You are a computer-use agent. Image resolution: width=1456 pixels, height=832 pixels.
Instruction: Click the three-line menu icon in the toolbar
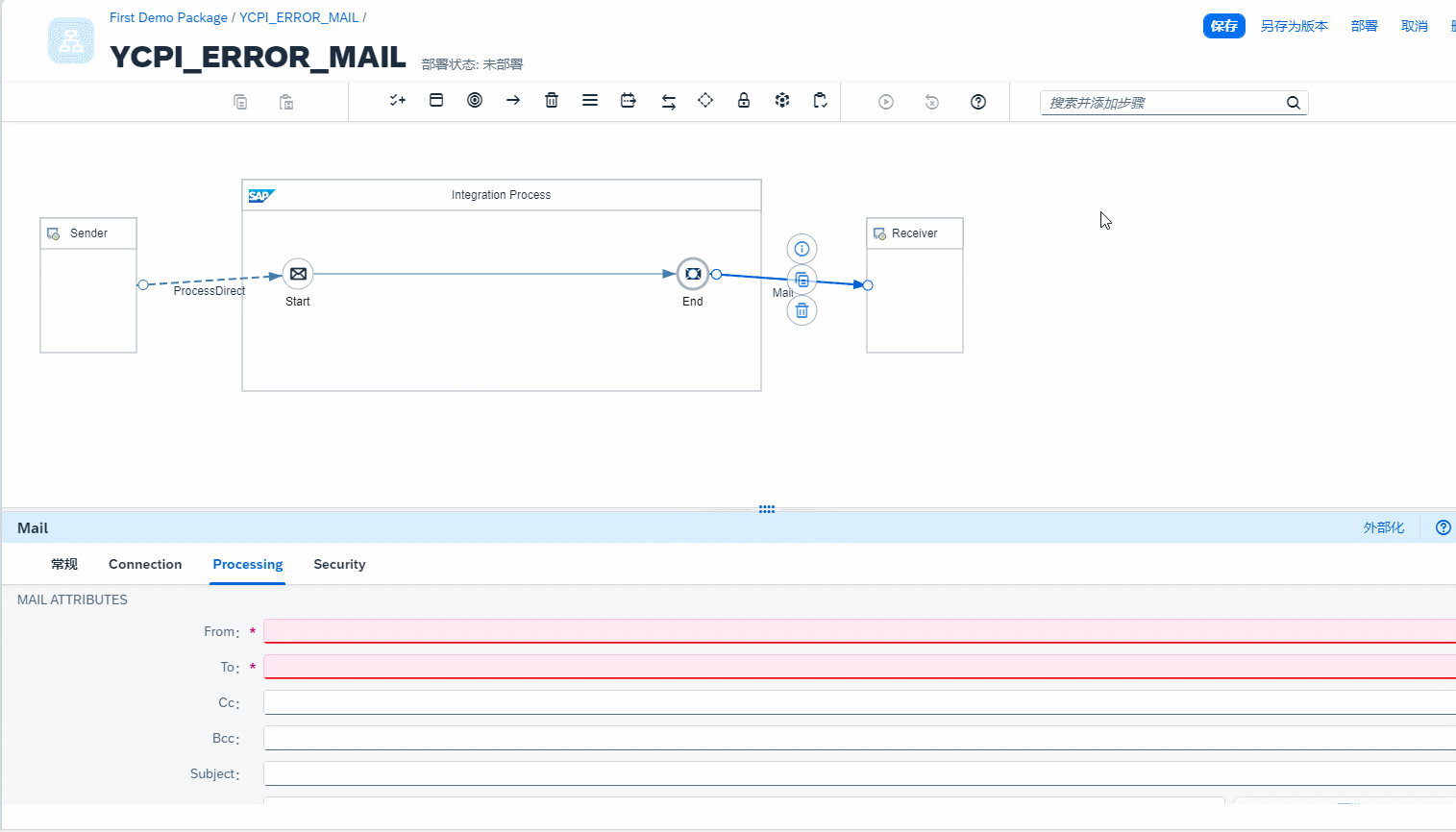pyautogui.click(x=590, y=101)
